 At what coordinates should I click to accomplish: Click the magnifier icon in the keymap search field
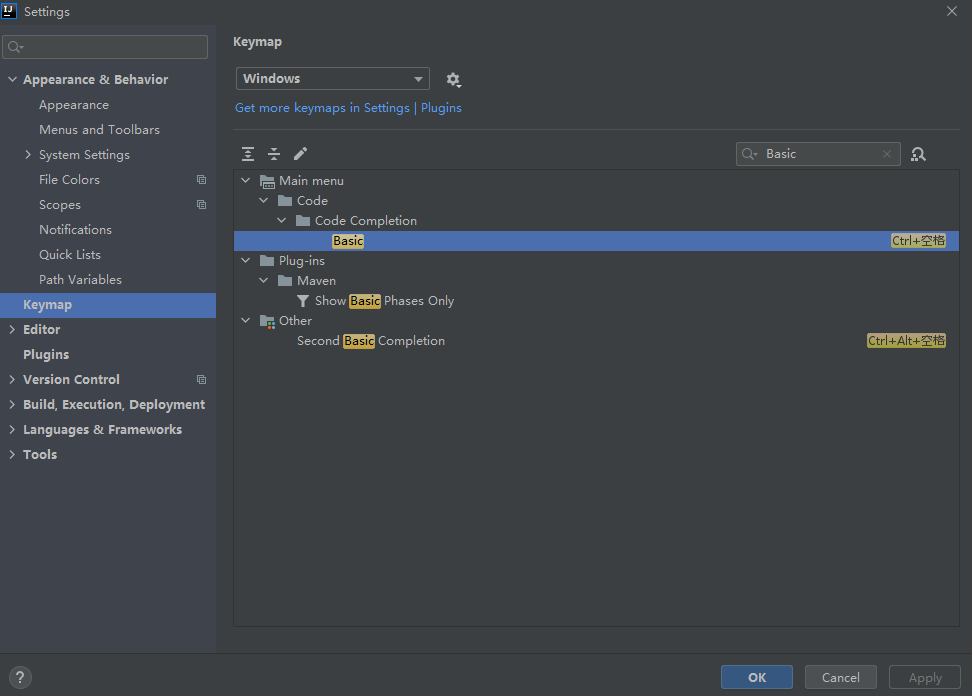tap(749, 154)
